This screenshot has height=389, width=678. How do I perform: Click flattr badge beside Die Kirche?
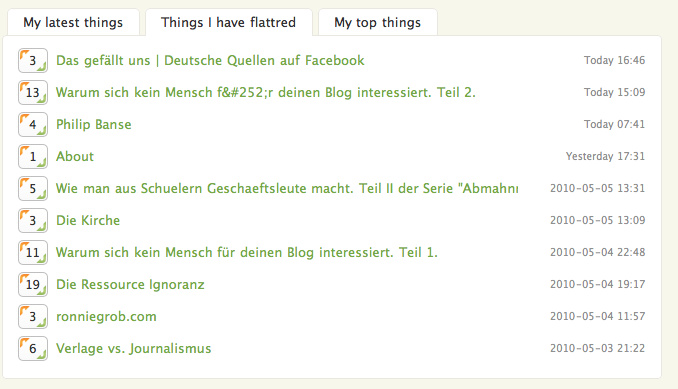coord(33,220)
